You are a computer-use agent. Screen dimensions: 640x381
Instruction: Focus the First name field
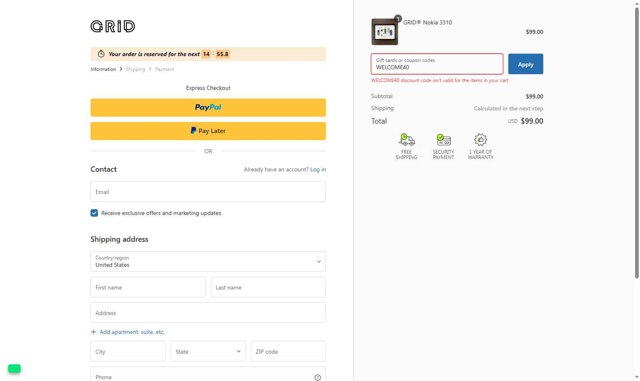click(148, 287)
